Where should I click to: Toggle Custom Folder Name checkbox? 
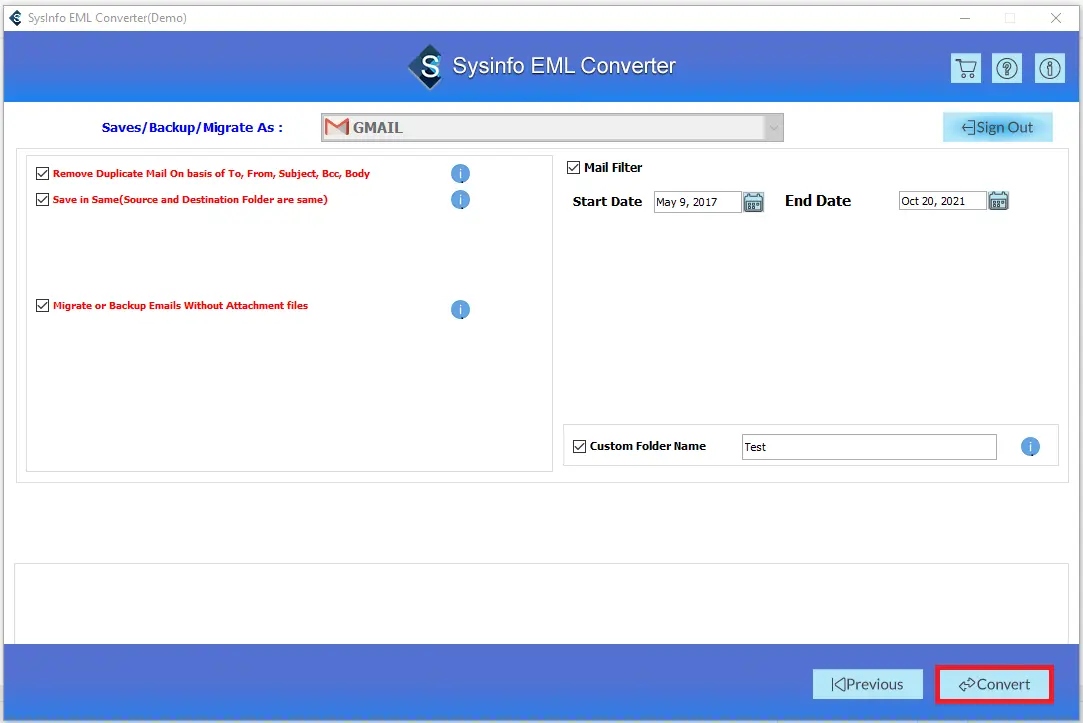coord(579,446)
